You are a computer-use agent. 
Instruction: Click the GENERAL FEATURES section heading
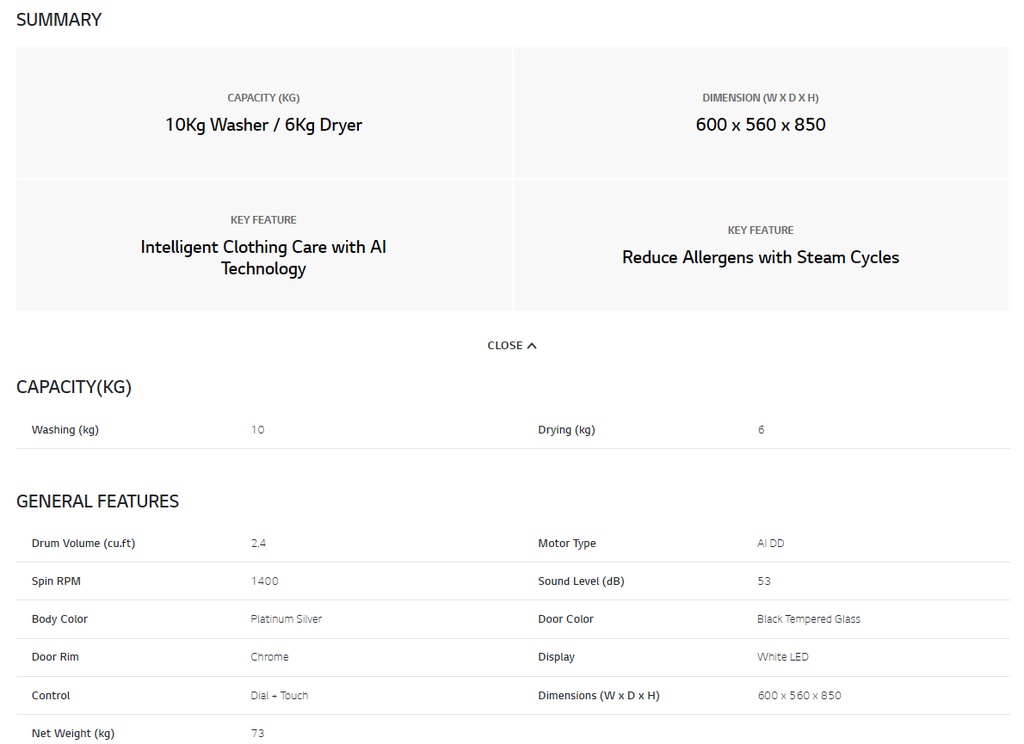[97, 501]
